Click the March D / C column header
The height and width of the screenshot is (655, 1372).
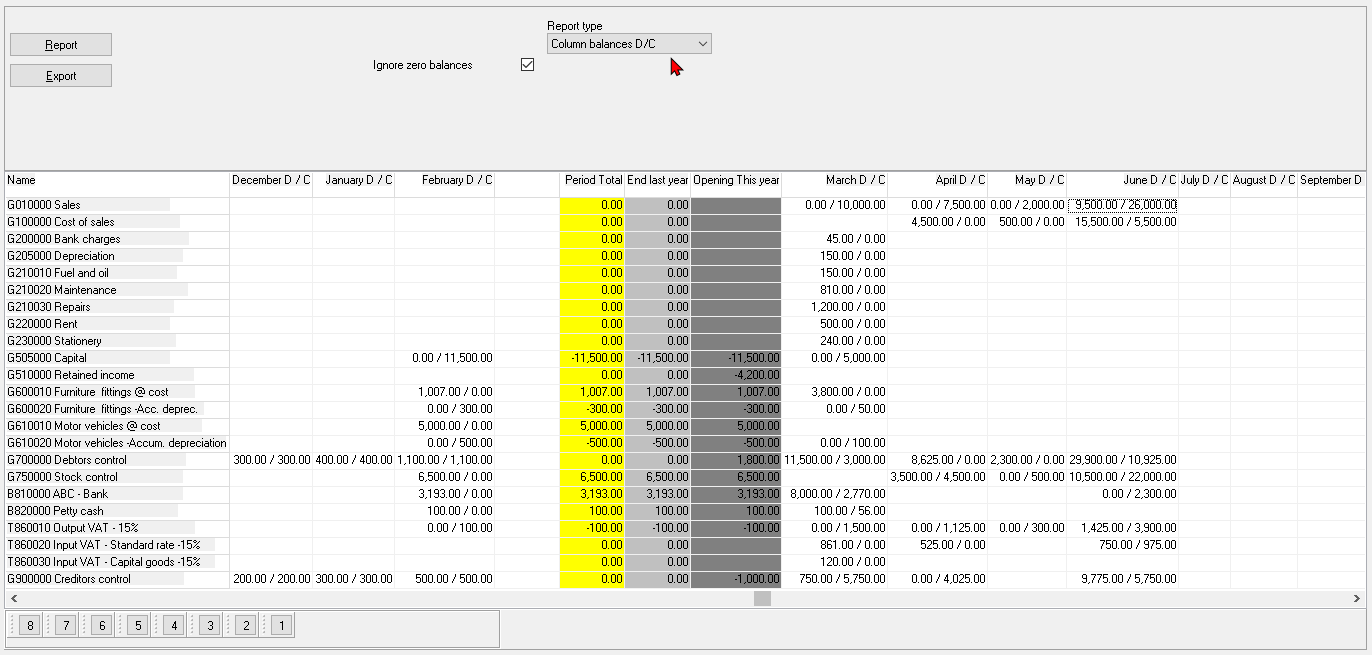(835, 180)
